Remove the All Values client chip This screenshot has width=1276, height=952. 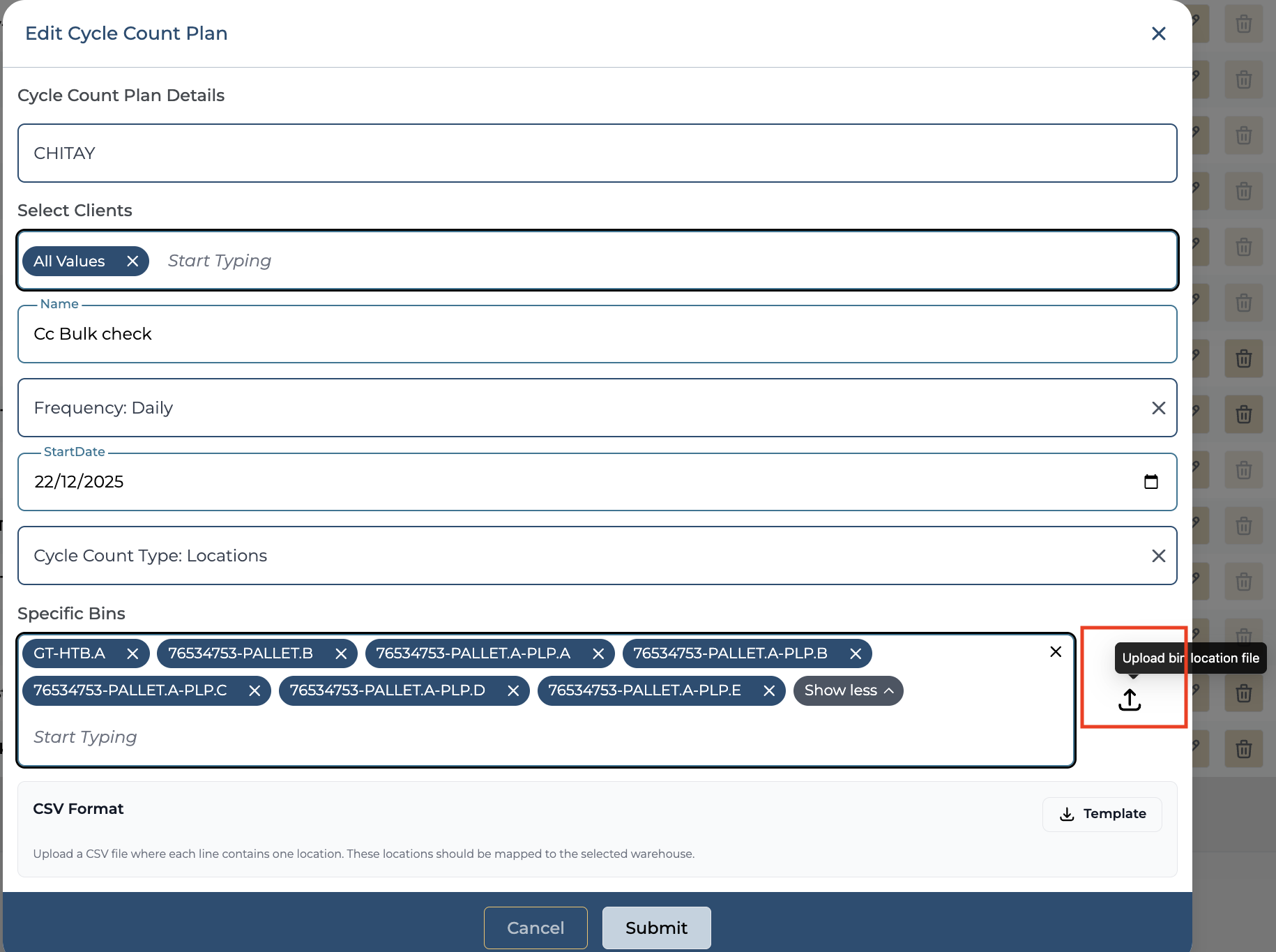point(132,261)
